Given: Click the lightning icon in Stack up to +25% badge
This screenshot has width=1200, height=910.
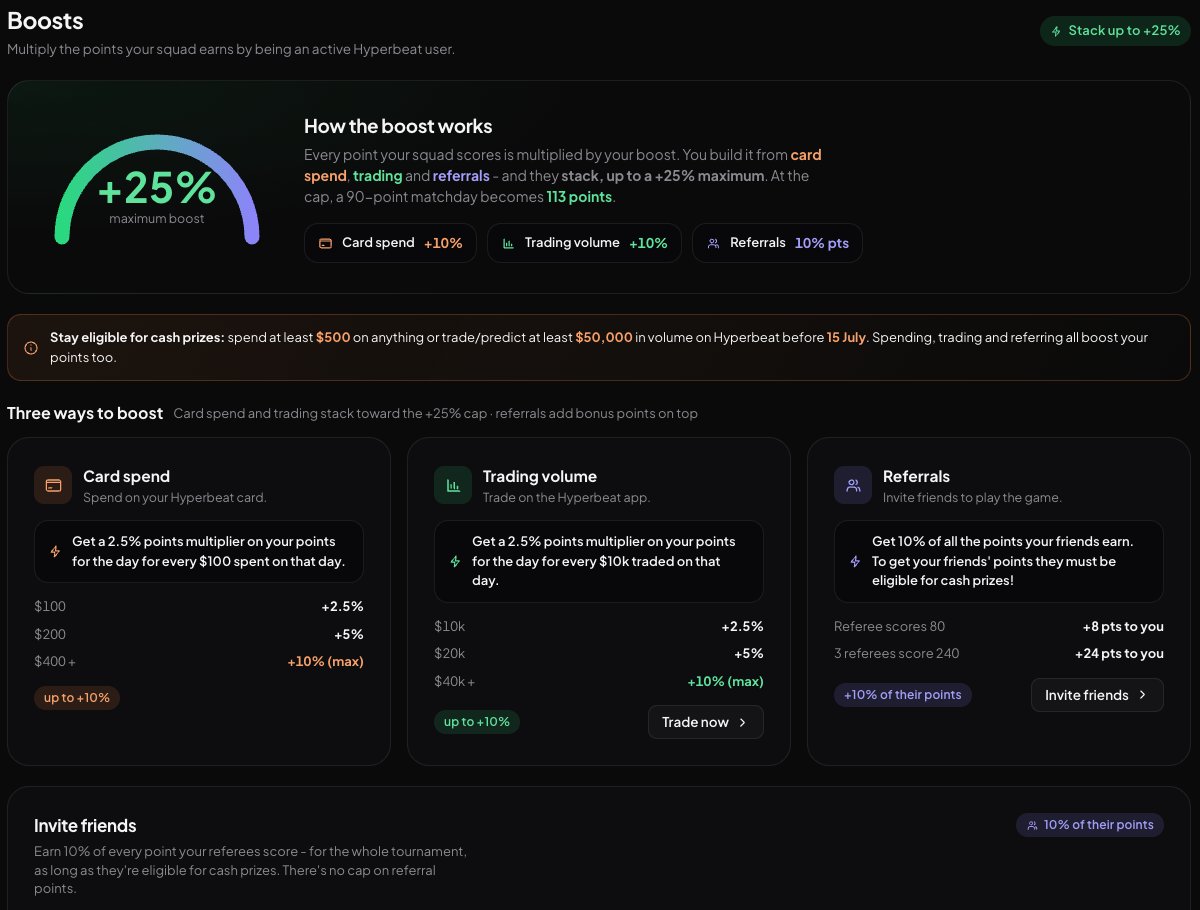Looking at the screenshot, I should click(x=1056, y=31).
